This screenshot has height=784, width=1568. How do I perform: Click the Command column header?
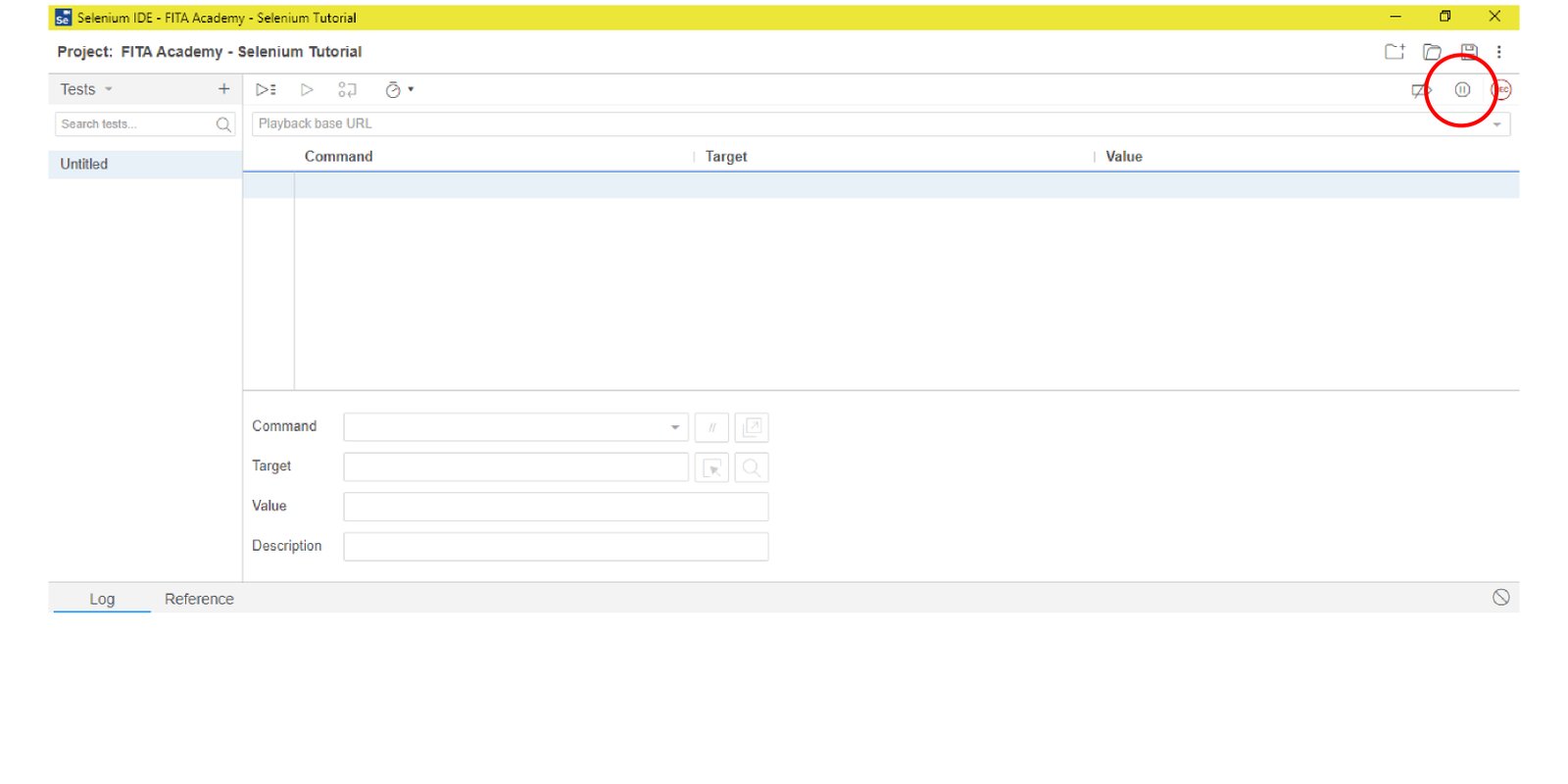pos(338,156)
